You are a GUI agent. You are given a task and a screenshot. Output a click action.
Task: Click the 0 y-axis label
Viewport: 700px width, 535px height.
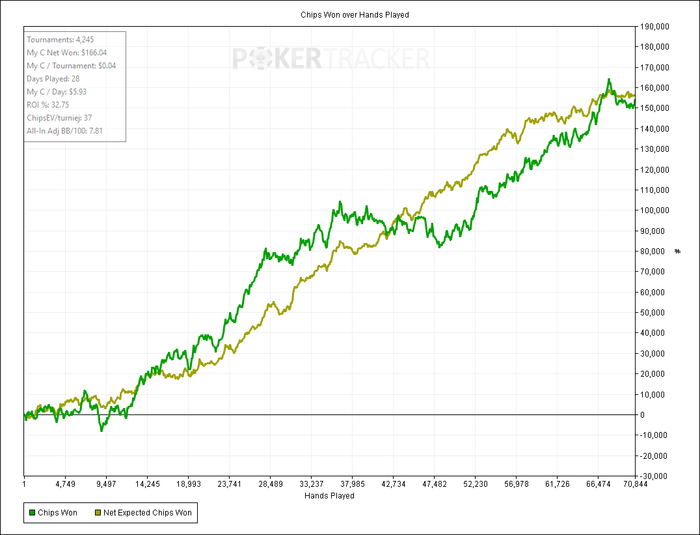(642, 415)
